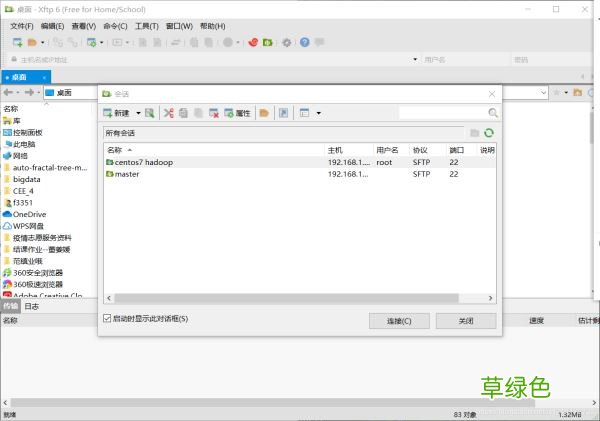Open help with the blue question icon
Screen dimensions: 600x421
(305, 42)
